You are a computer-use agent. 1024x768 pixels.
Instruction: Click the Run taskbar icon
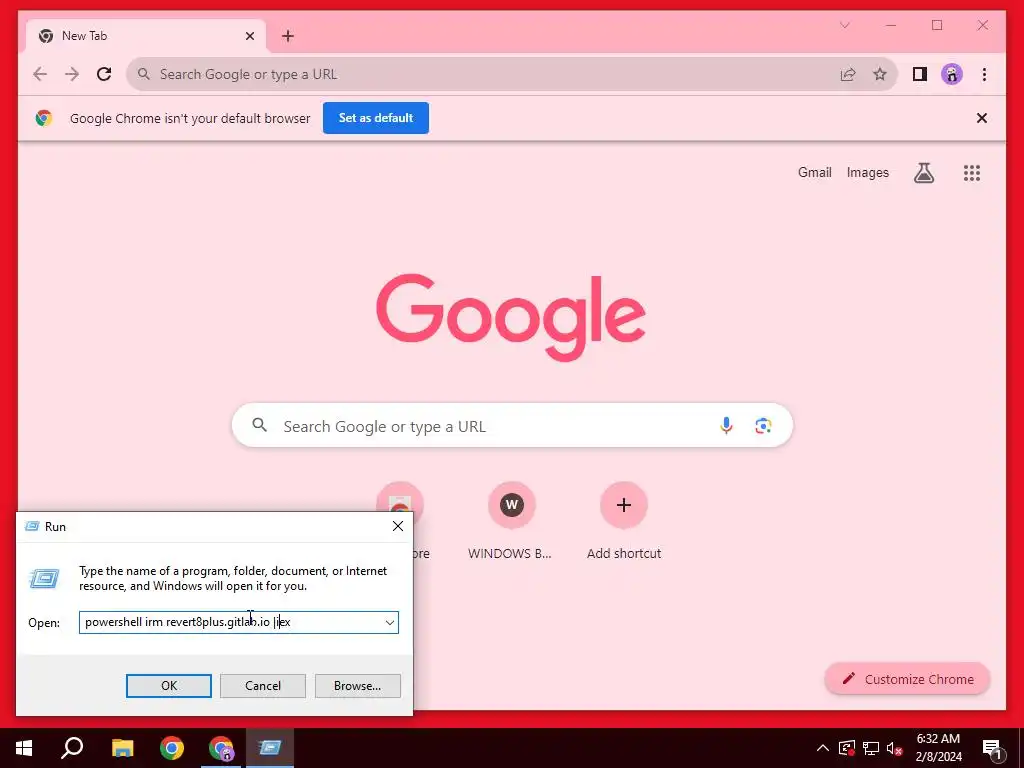point(270,748)
